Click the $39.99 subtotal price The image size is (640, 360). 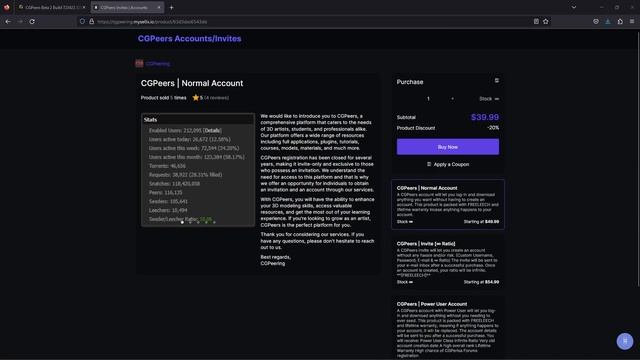click(484, 117)
